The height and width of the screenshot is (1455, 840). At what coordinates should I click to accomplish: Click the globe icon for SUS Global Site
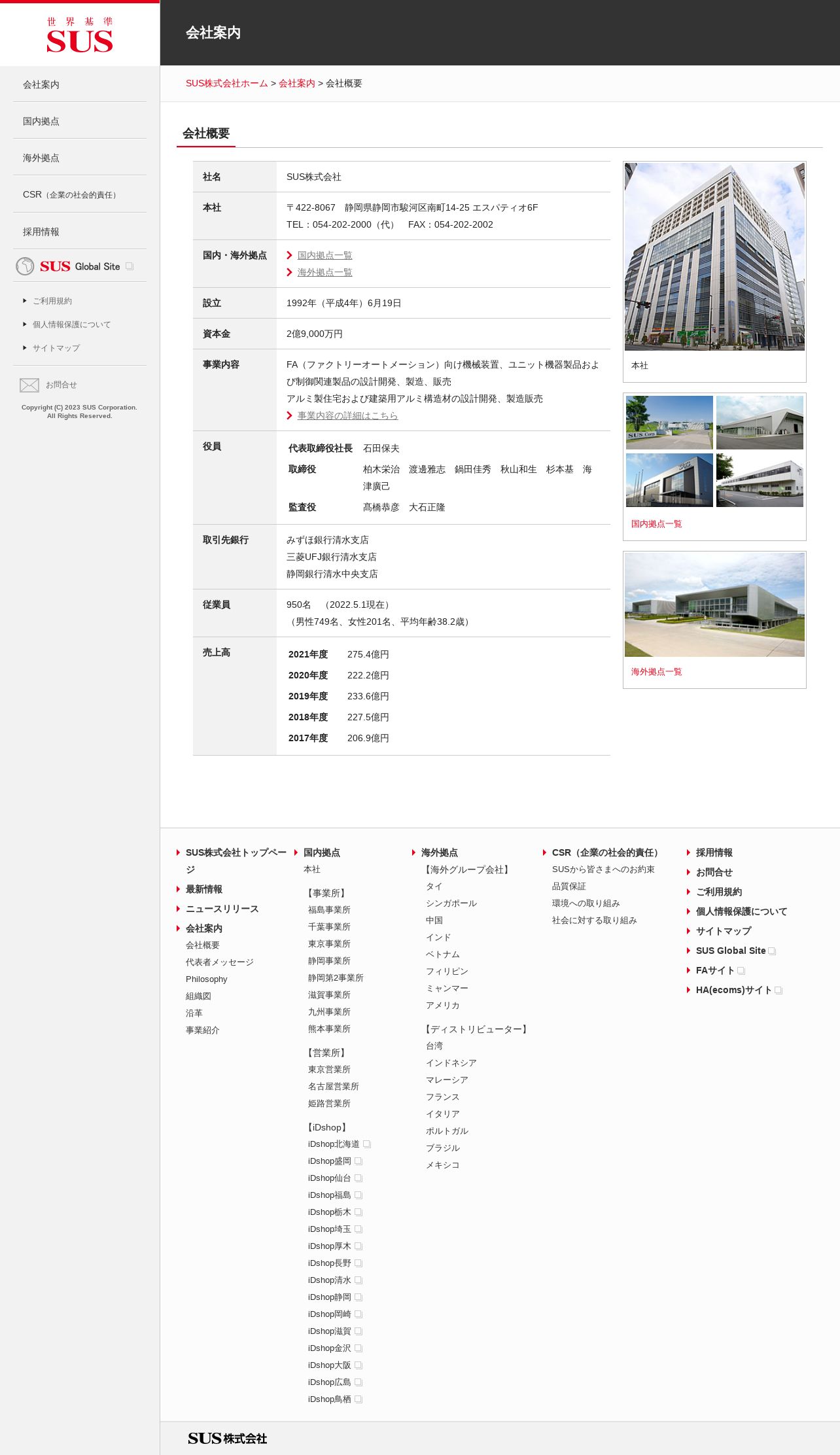click(25, 266)
